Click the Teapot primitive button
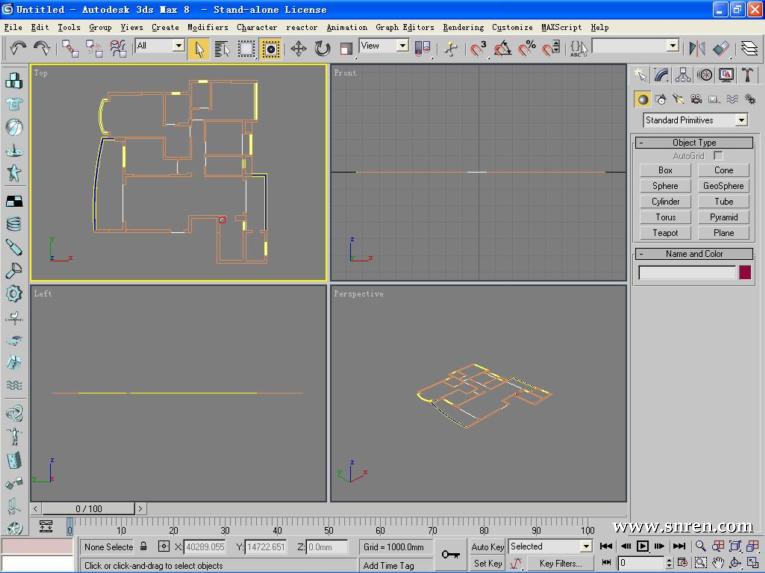Screen dimensions: 765x573 click(665, 233)
